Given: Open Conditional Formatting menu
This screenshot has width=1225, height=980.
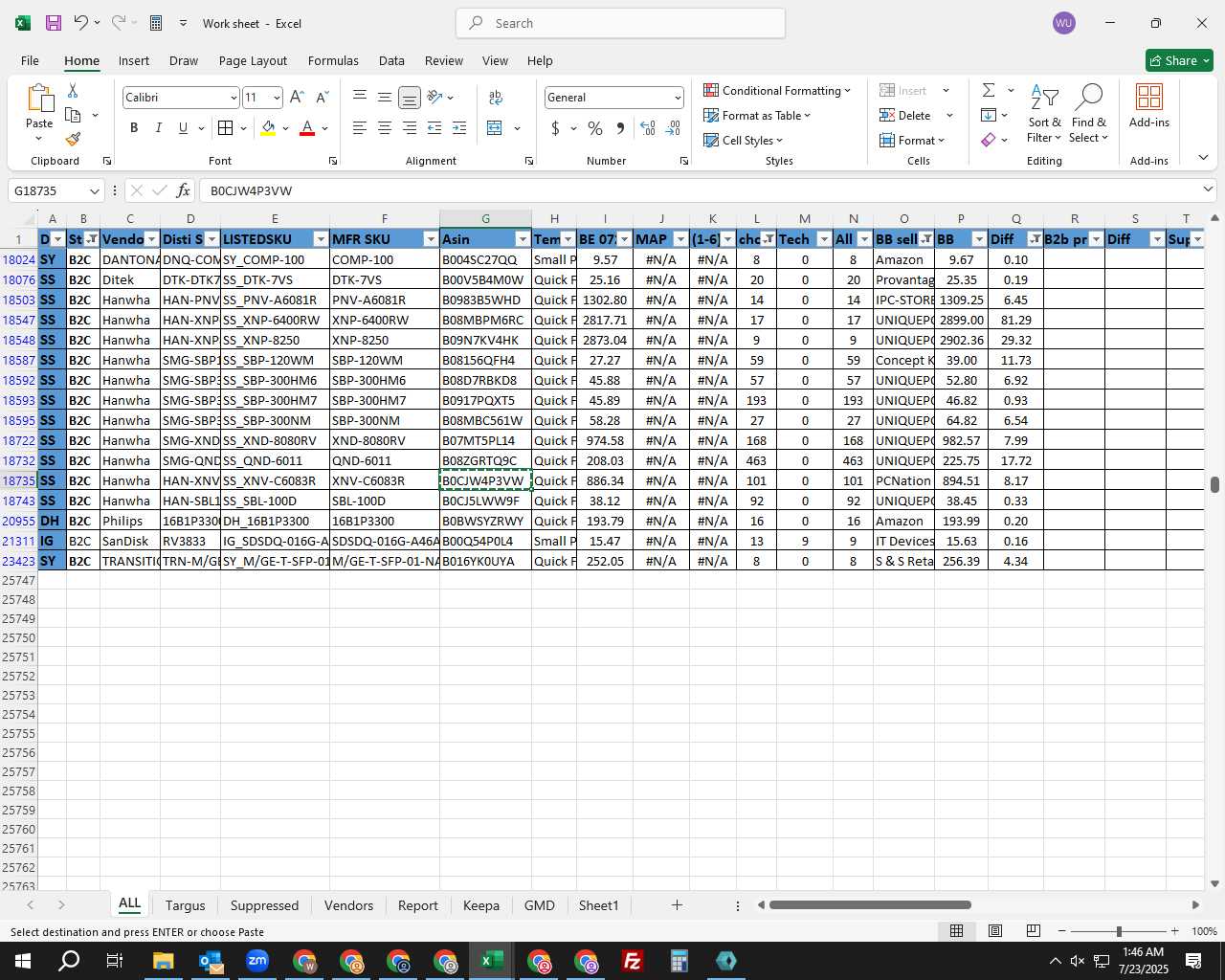Looking at the screenshot, I should (x=777, y=90).
